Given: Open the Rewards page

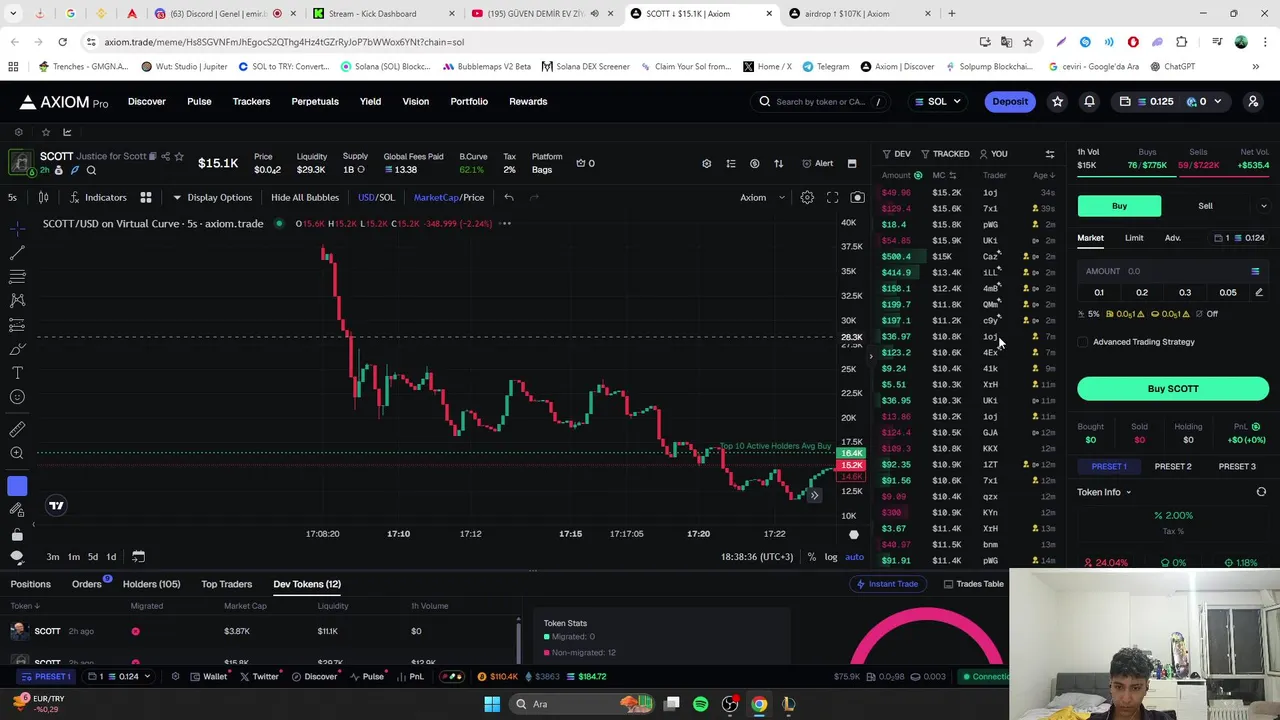Looking at the screenshot, I should click(x=528, y=101).
